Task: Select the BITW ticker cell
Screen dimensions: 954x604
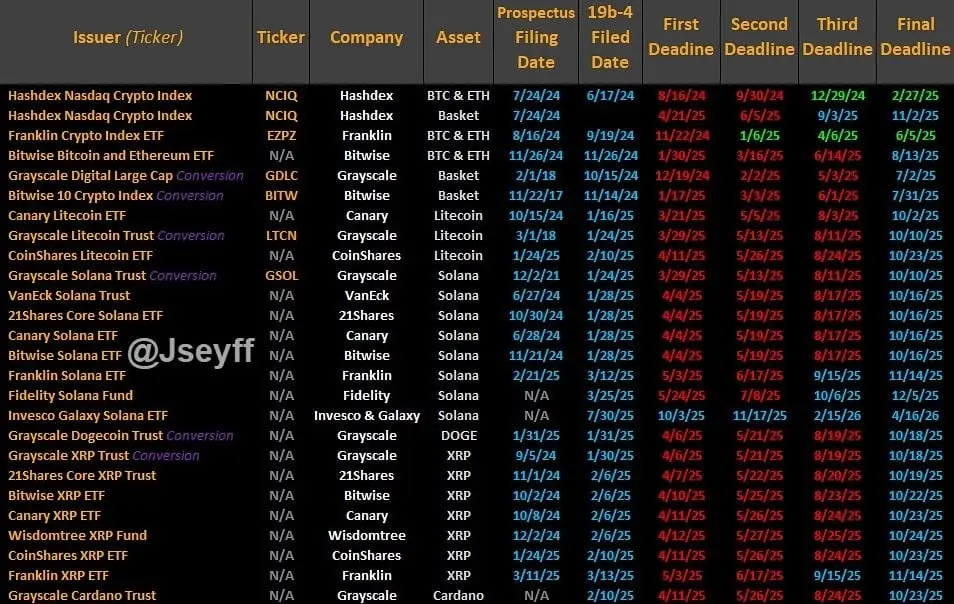Action: [x=282, y=196]
